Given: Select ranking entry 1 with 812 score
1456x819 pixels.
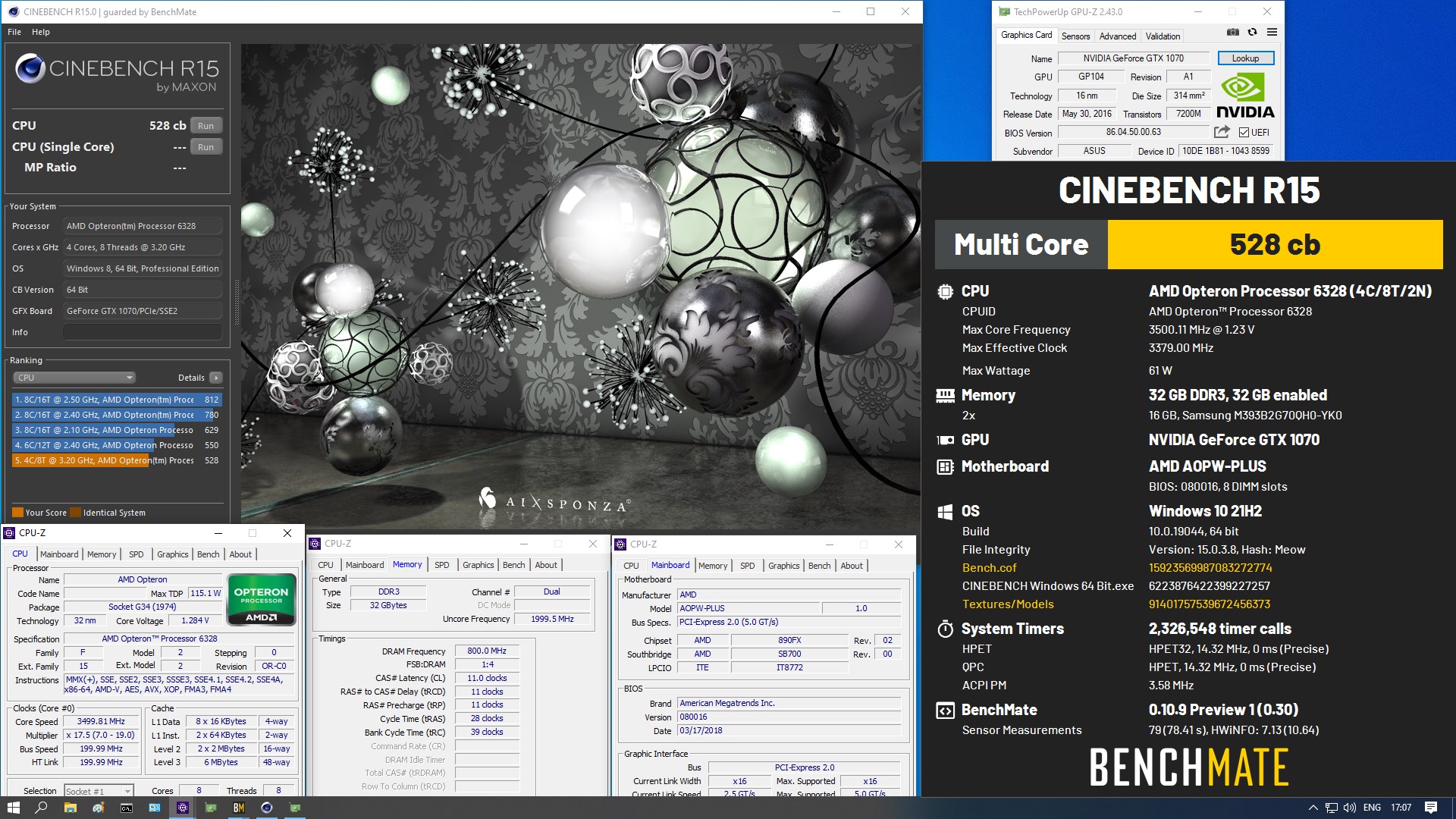Looking at the screenshot, I should 117,400.
